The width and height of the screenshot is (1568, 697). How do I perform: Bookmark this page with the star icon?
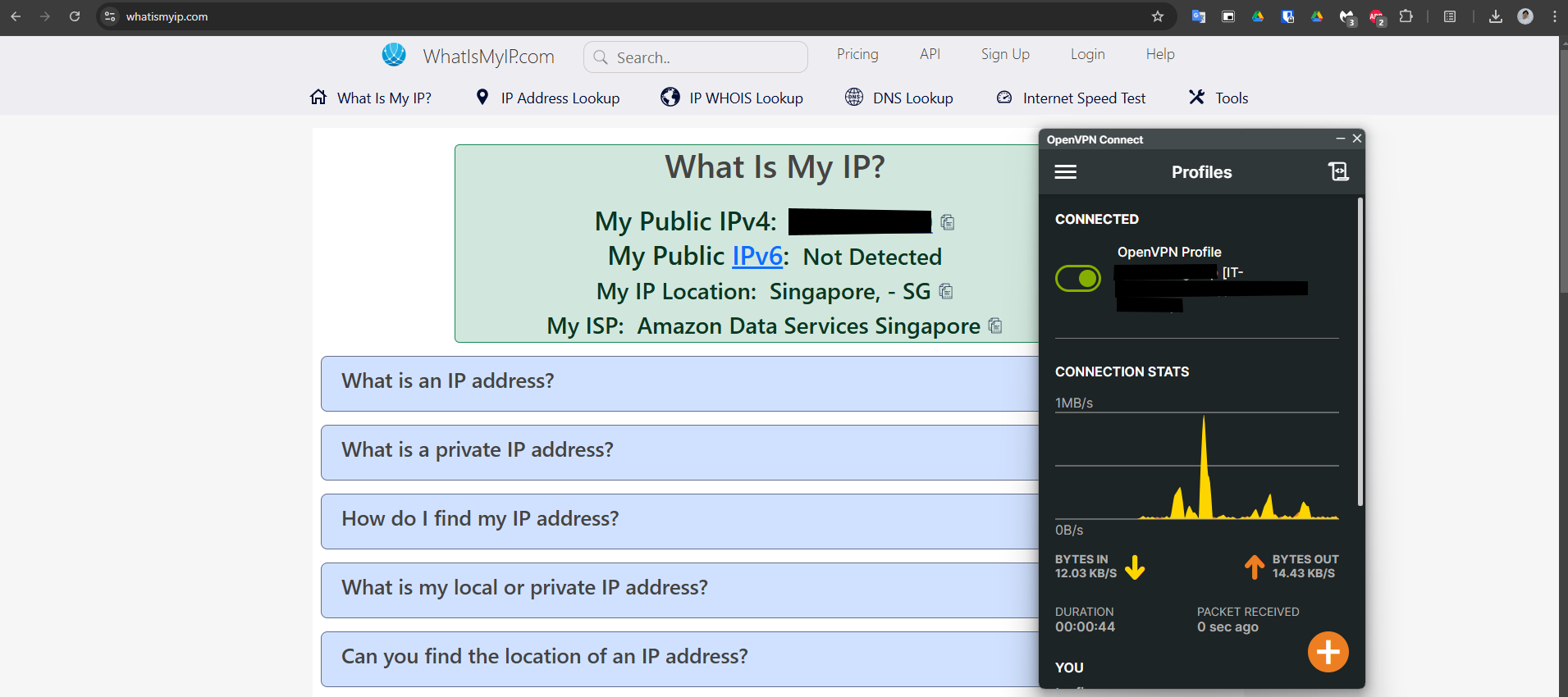1157,16
